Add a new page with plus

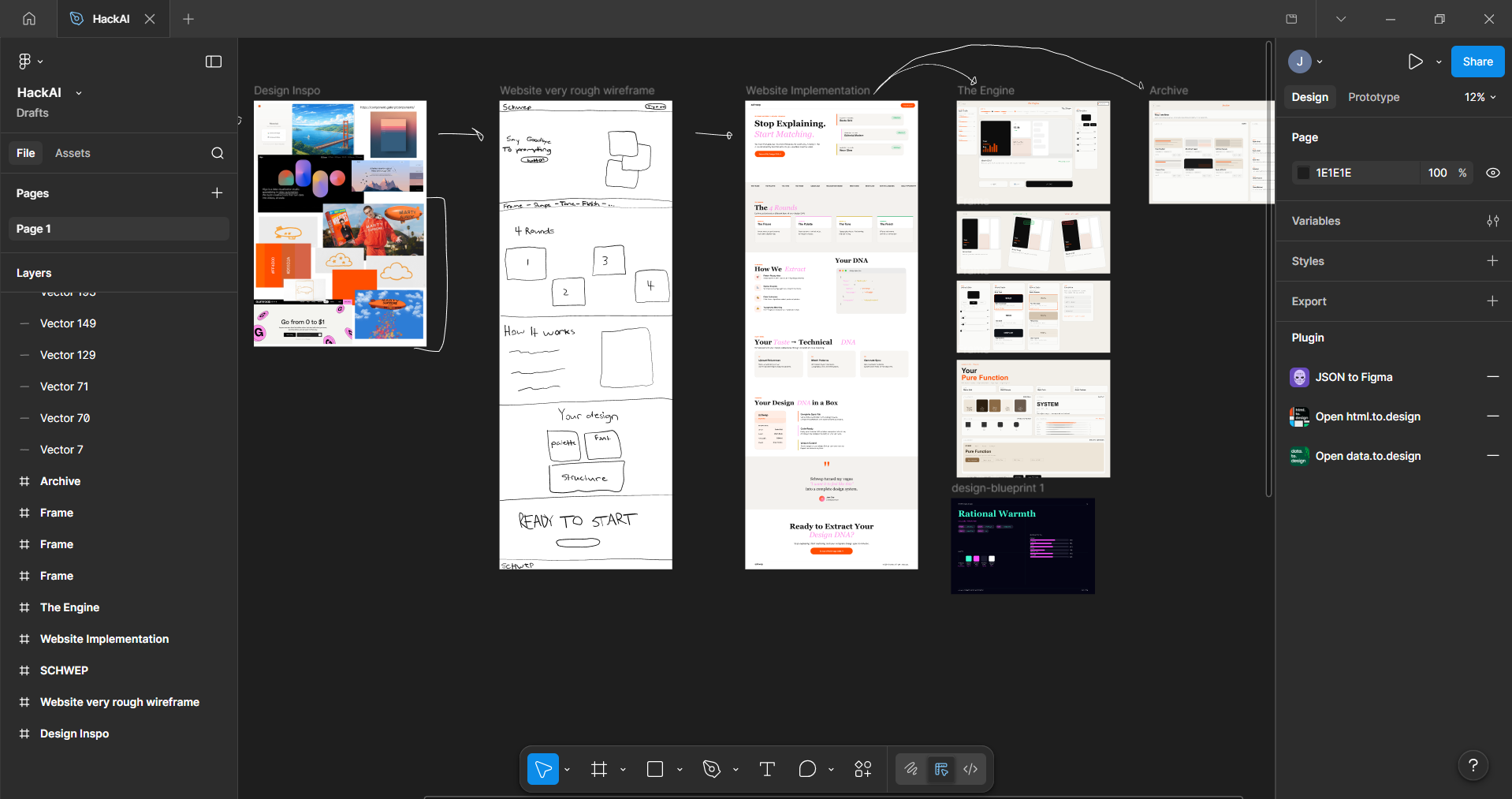coord(217,193)
